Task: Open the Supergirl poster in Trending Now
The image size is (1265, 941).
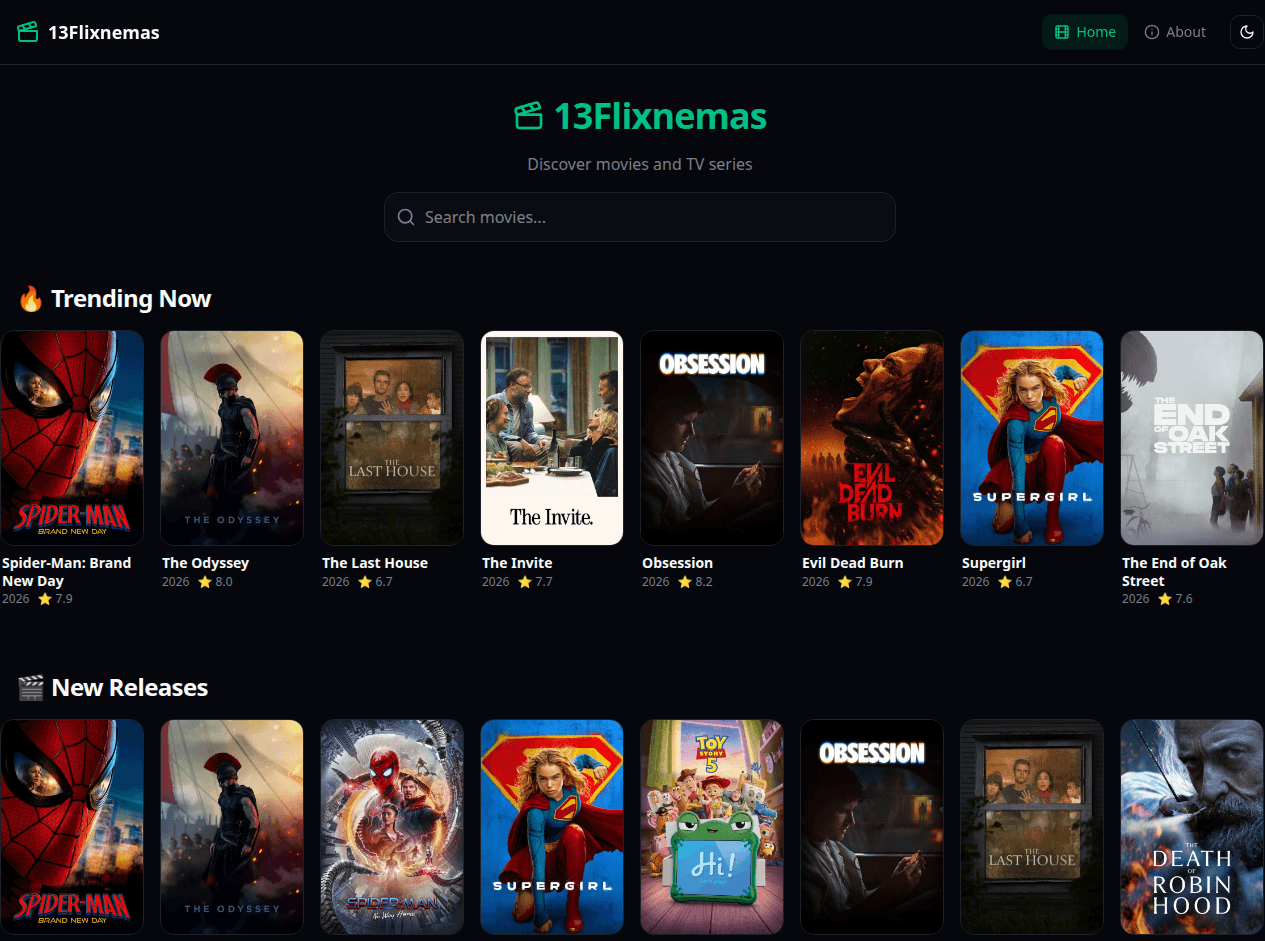Action: (1032, 438)
